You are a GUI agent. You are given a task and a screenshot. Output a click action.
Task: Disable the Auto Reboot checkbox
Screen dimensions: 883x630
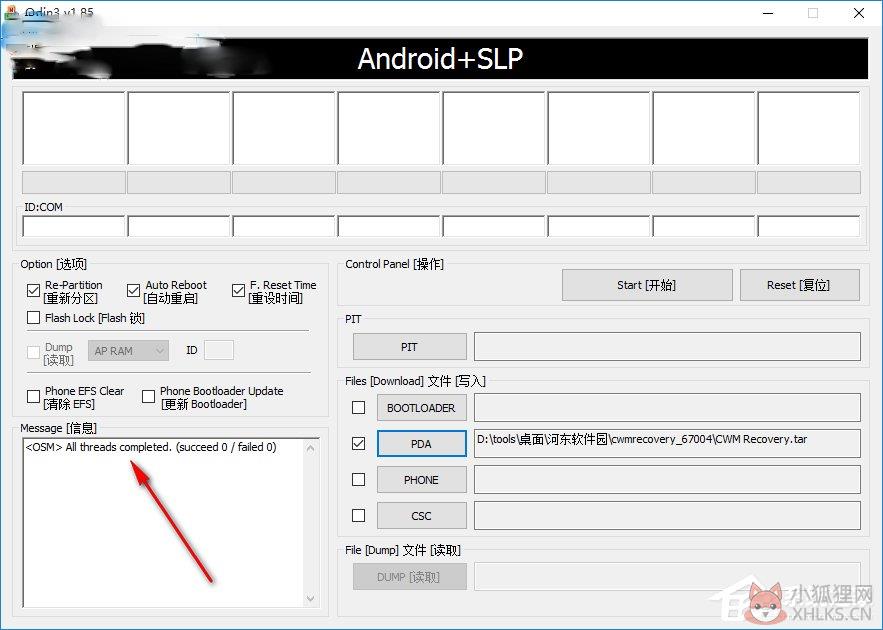133,291
